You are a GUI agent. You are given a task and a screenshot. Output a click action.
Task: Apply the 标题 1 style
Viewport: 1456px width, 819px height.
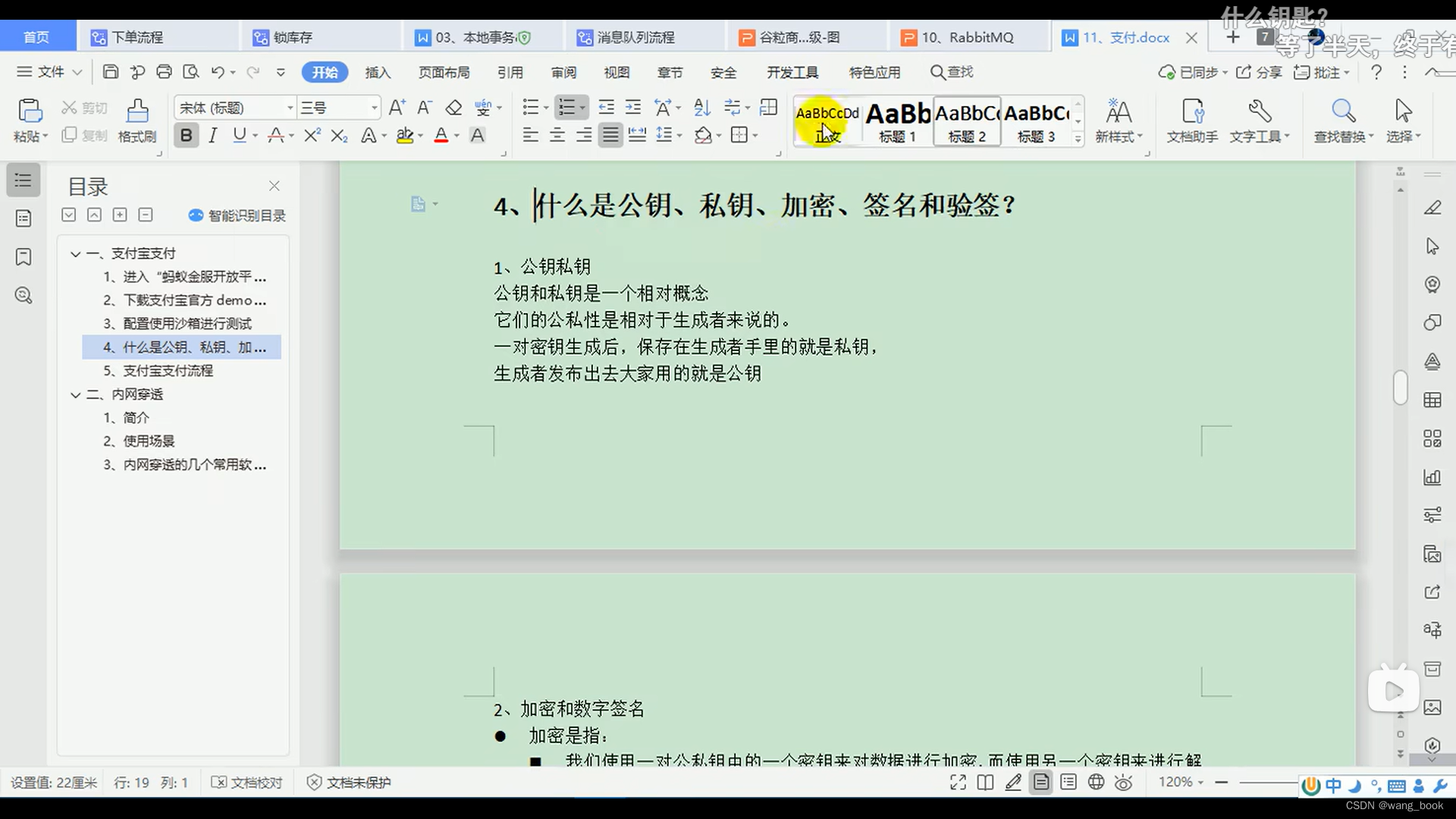898,121
